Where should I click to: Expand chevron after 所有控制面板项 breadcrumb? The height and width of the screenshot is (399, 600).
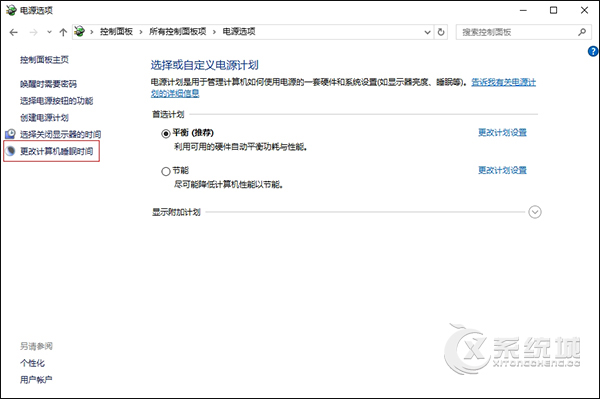(x=214, y=32)
